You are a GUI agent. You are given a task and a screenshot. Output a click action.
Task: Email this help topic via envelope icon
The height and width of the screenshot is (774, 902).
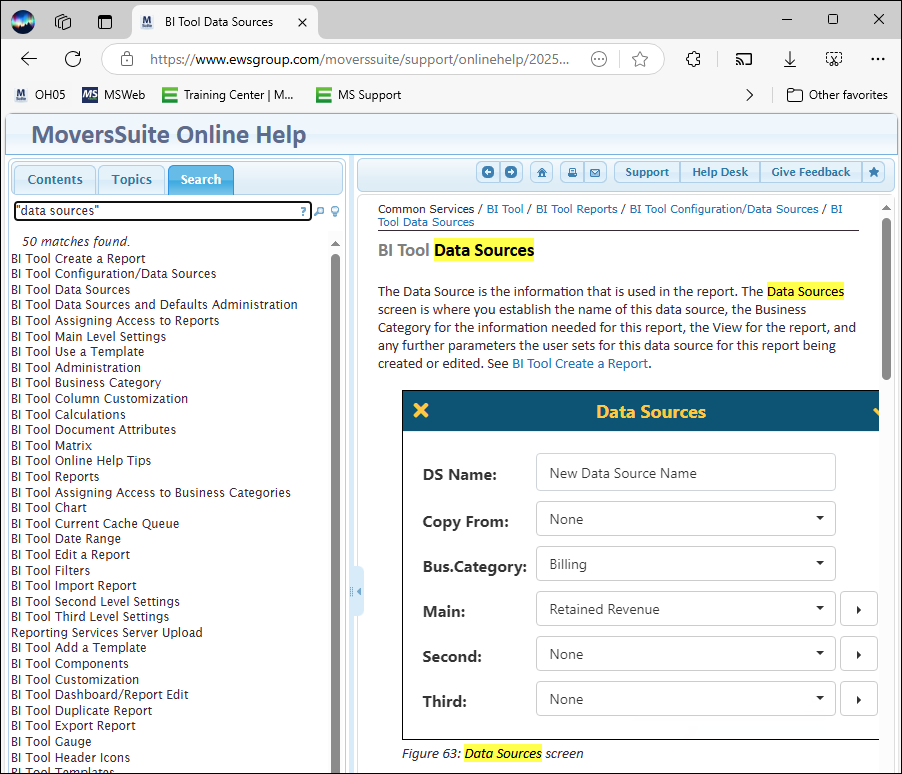pos(595,172)
